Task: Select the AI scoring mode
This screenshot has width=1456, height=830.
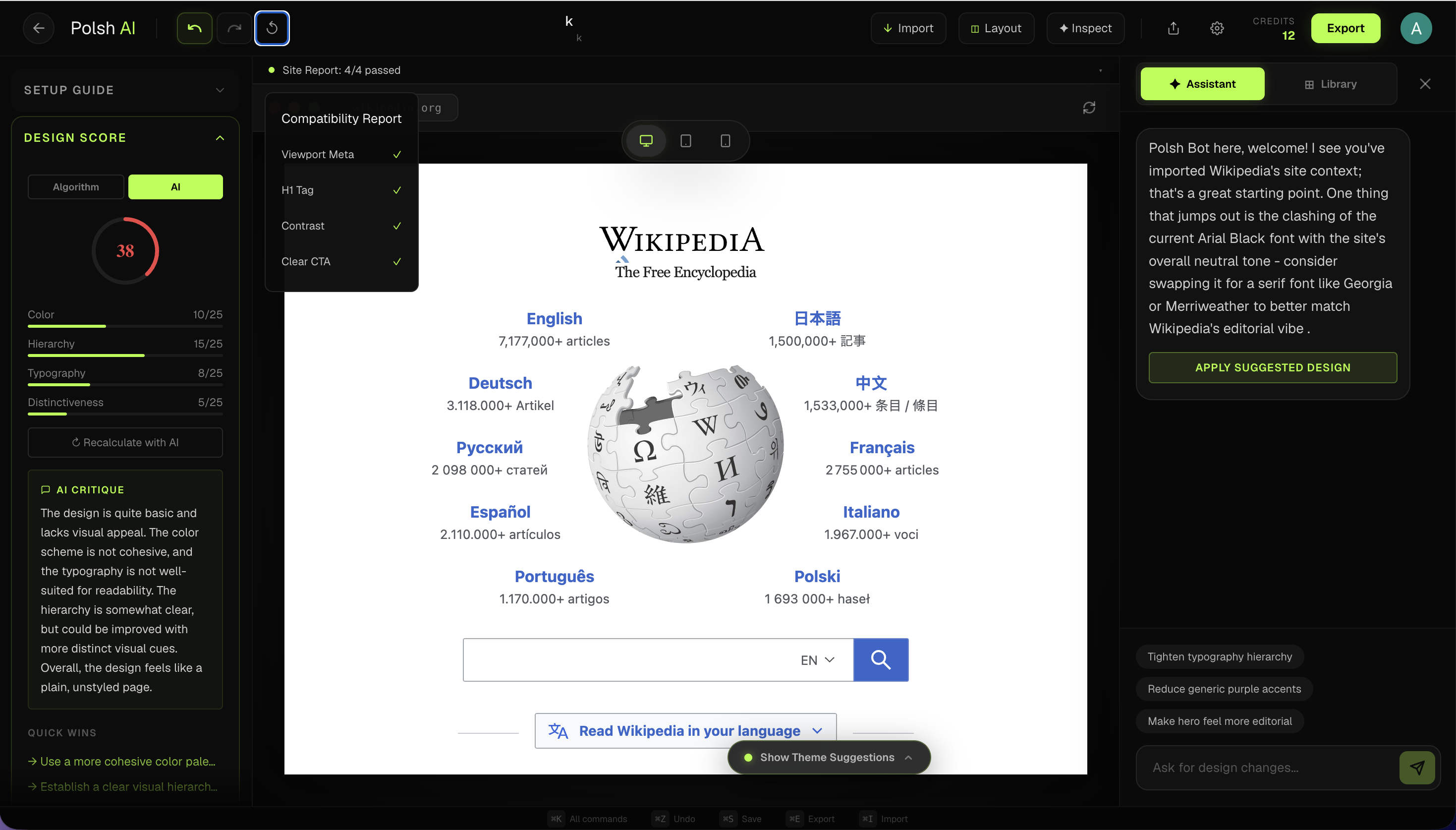Action: pyautogui.click(x=175, y=186)
